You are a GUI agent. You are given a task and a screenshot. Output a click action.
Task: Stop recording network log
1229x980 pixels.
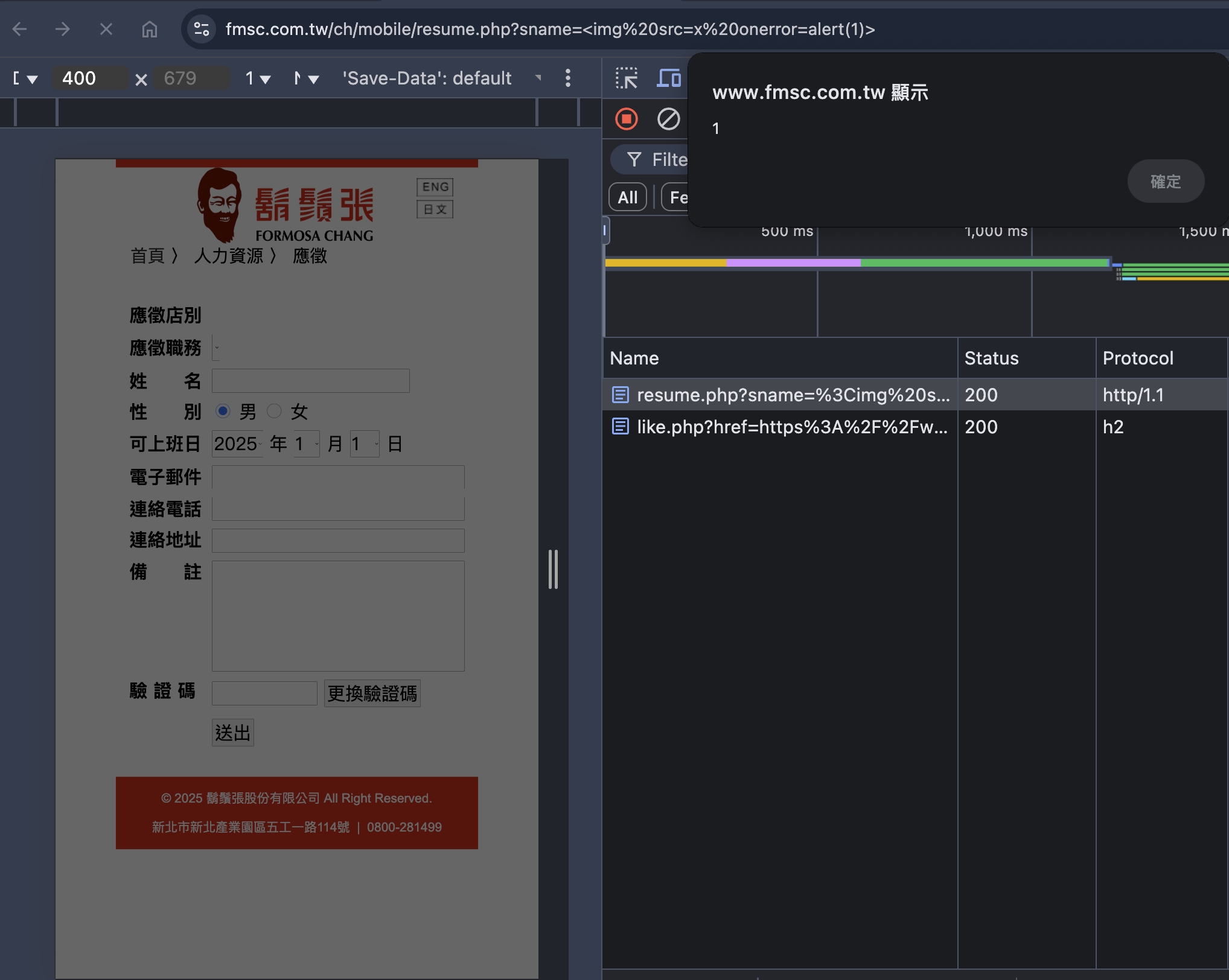click(x=627, y=119)
